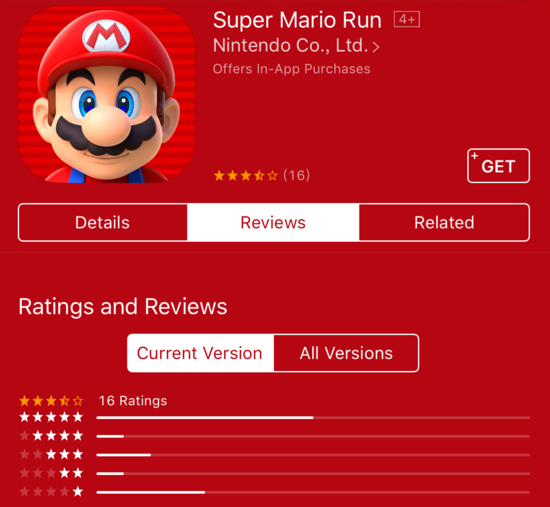Click the (16) ratings count
This screenshot has width=550, height=507.
[x=297, y=175]
